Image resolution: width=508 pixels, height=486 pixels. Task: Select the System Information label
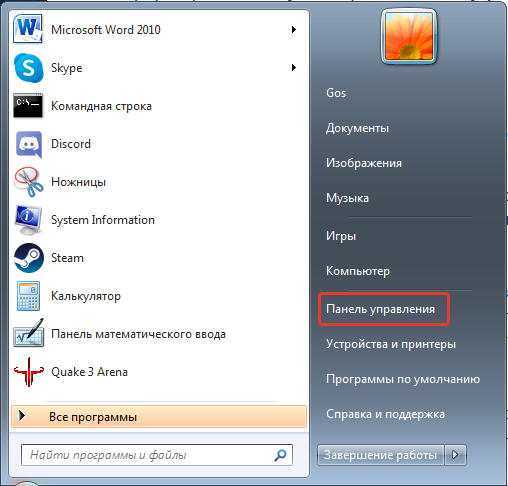point(103,220)
